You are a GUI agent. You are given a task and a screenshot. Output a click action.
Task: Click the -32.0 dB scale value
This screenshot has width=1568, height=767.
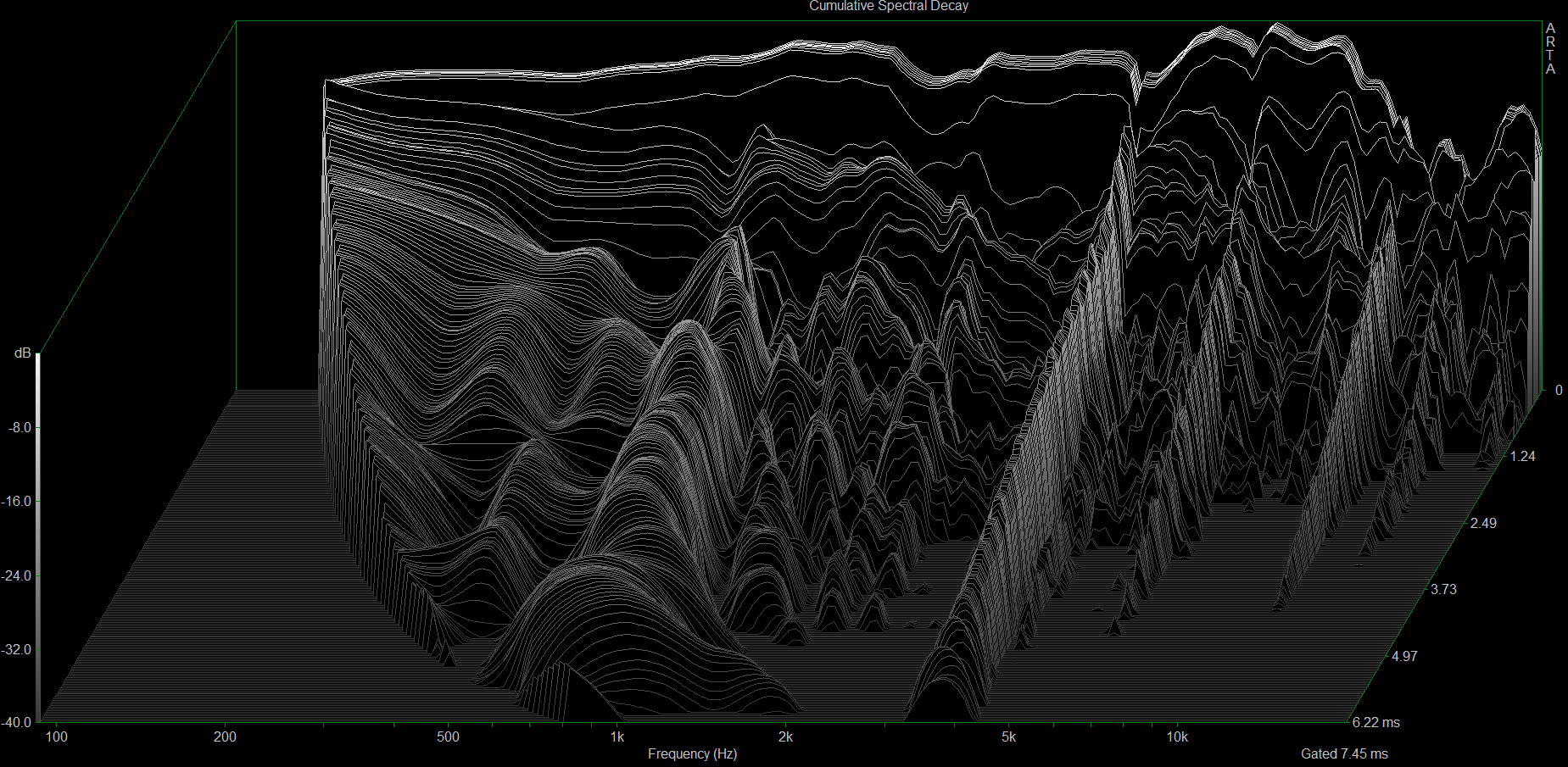pyautogui.click(x=18, y=649)
